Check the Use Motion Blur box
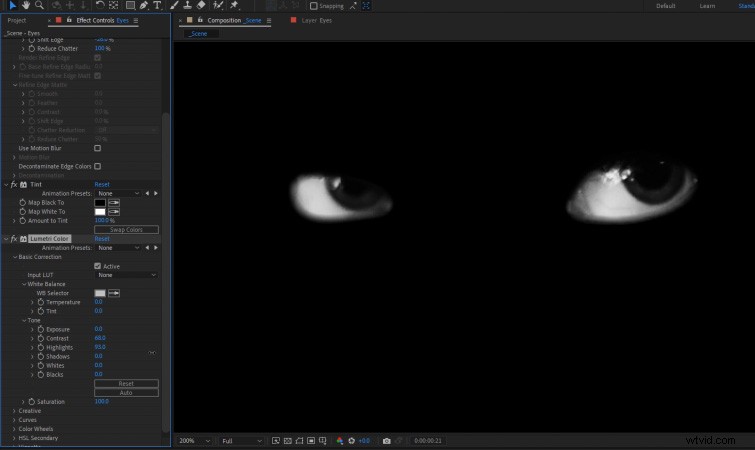The width and height of the screenshot is (755, 450). 98,148
